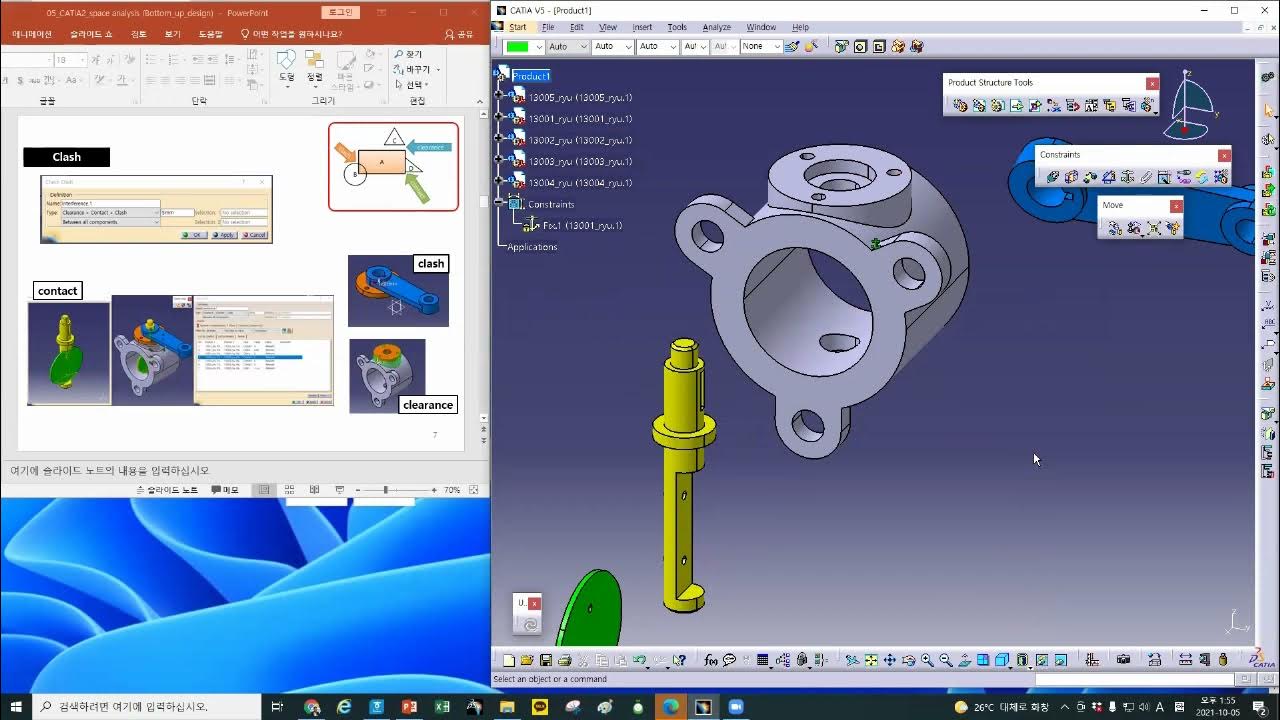Image resolution: width=1280 pixels, height=720 pixels.
Task: Click the Open file icon in CATIA
Action: pyautogui.click(x=527, y=660)
